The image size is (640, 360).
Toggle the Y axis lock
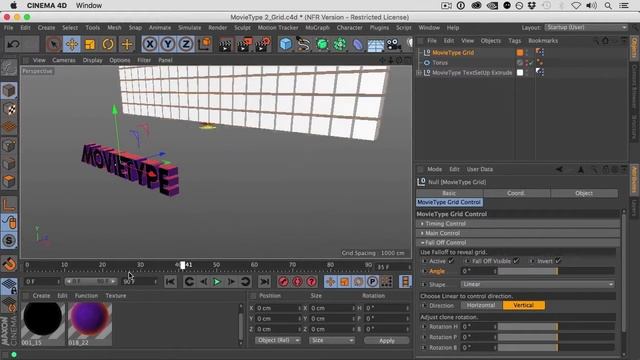click(168, 44)
